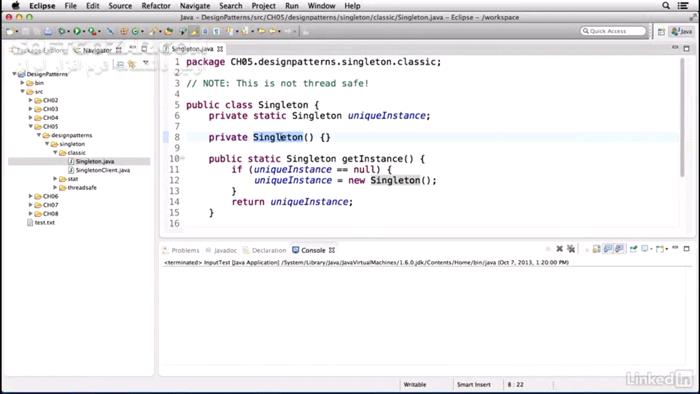Open Run button dropdown arrow
Screen dimensions: 700x394
(x=84, y=31)
